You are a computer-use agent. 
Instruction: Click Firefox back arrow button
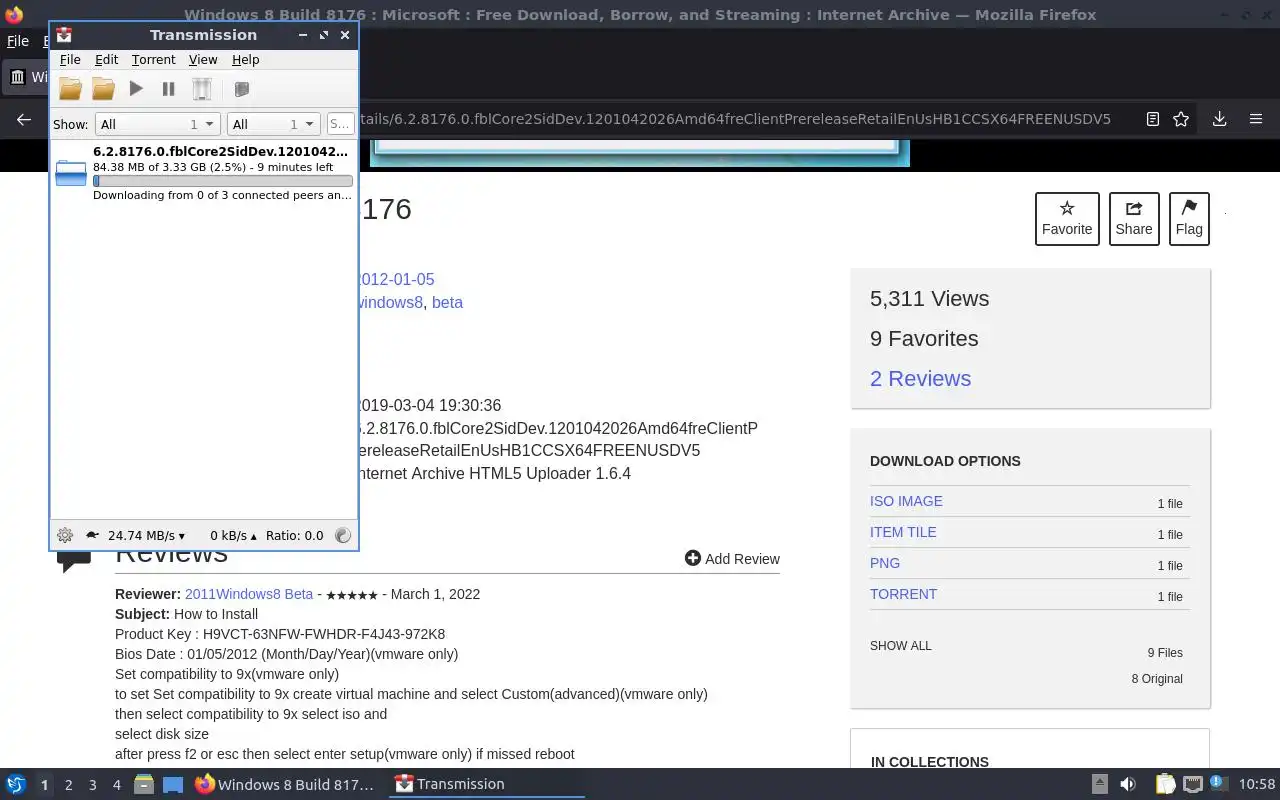24,119
